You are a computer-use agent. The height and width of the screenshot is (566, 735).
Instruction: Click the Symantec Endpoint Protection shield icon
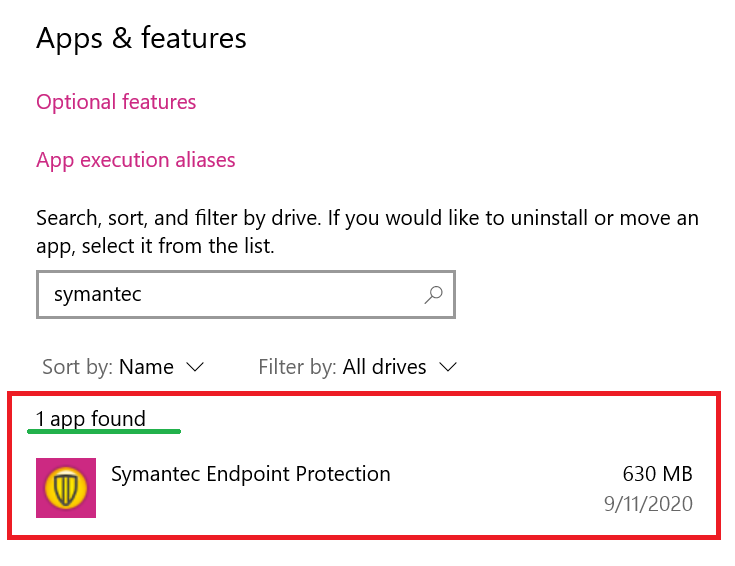click(66, 488)
